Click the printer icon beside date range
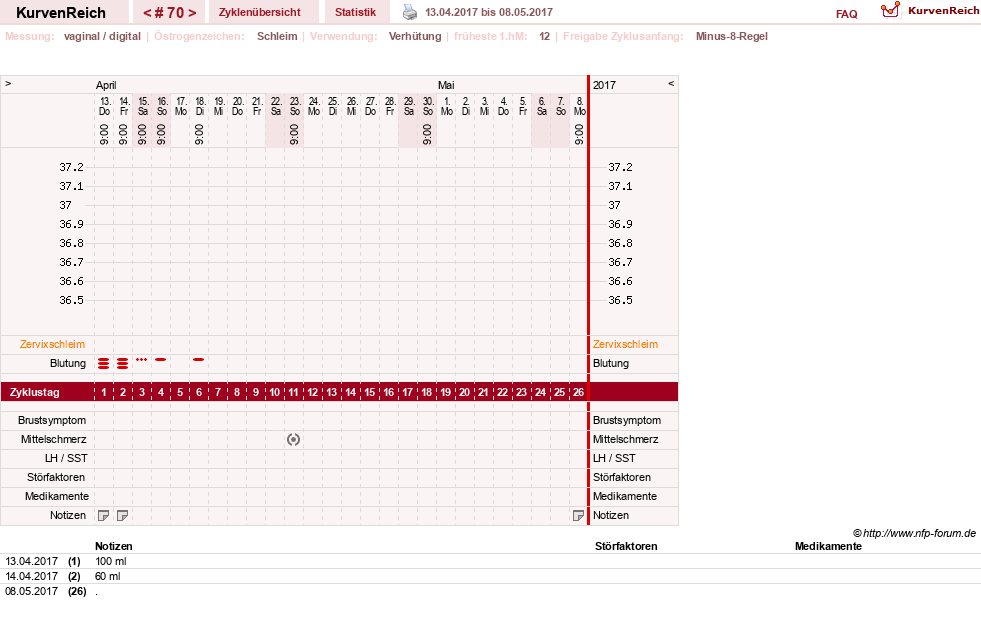This screenshot has height=625, width=981. click(x=410, y=12)
